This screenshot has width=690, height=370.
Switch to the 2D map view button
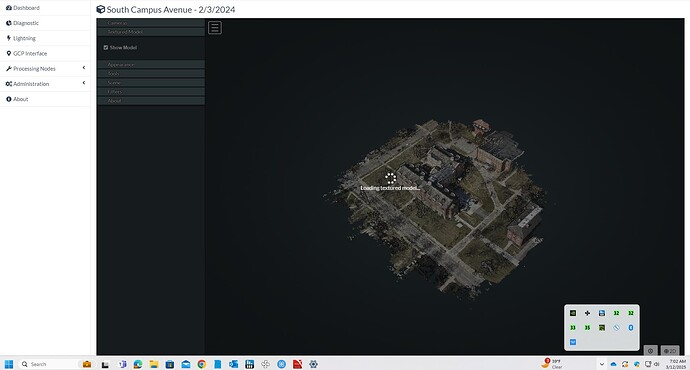[670, 351]
